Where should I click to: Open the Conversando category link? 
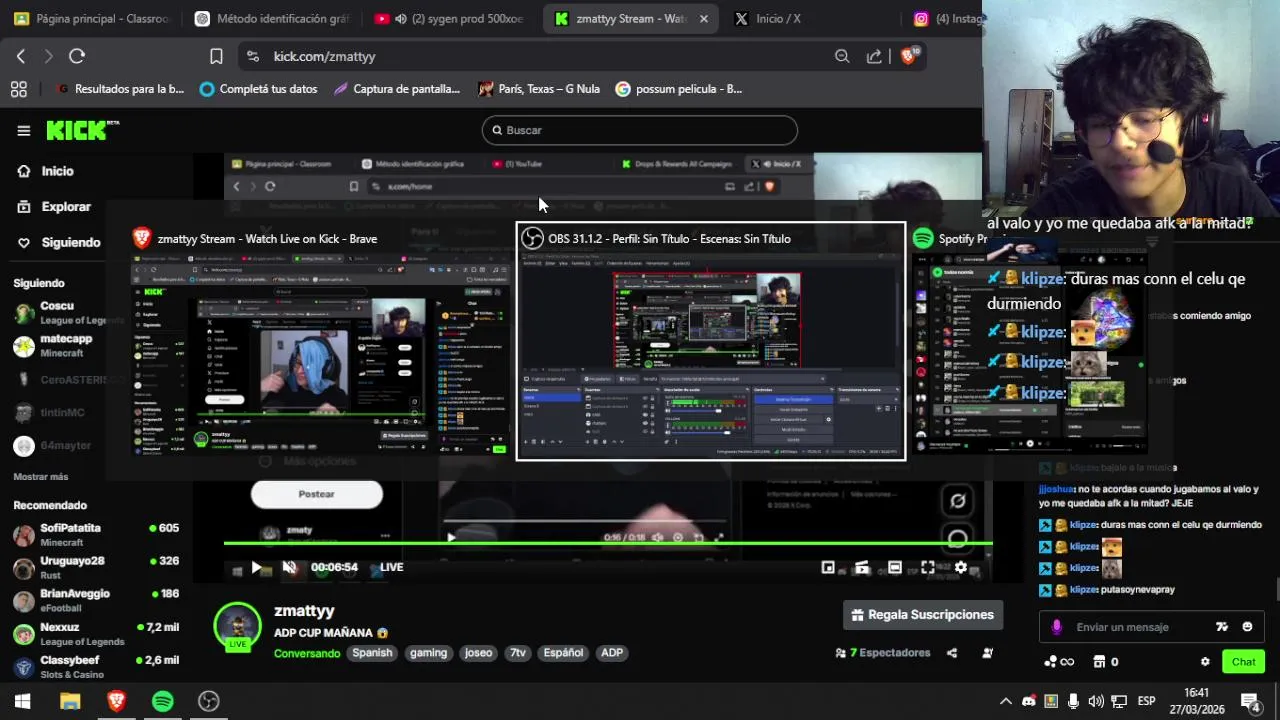(307, 653)
